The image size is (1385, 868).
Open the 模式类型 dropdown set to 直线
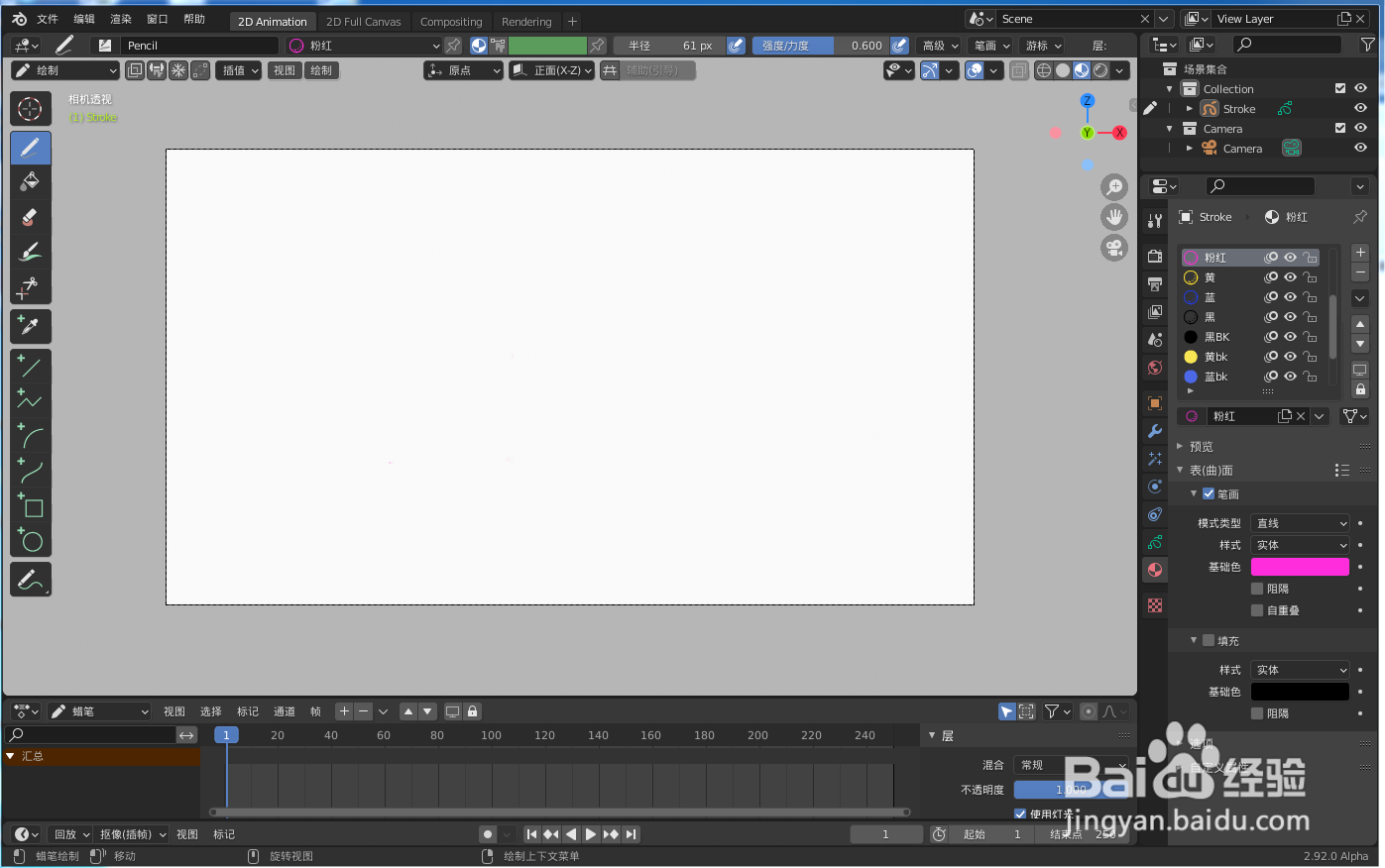click(1300, 522)
